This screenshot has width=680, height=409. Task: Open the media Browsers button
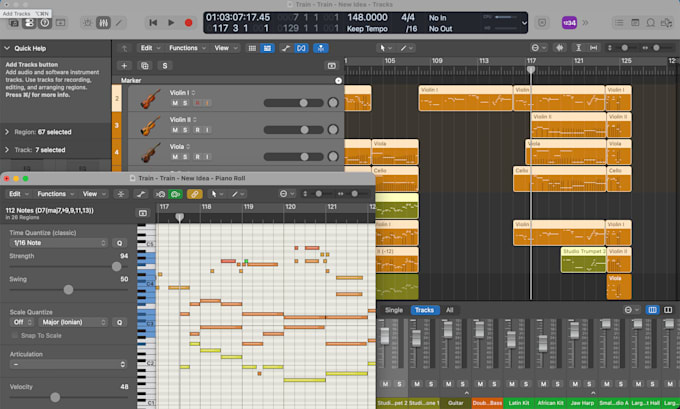point(666,23)
